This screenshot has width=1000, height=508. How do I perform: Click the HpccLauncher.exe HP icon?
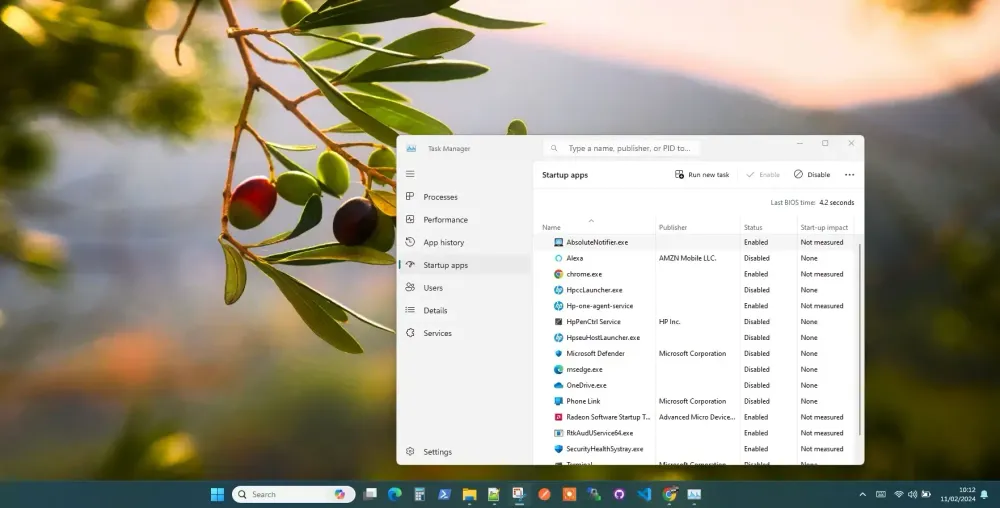pyautogui.click(x=559, y=290)
